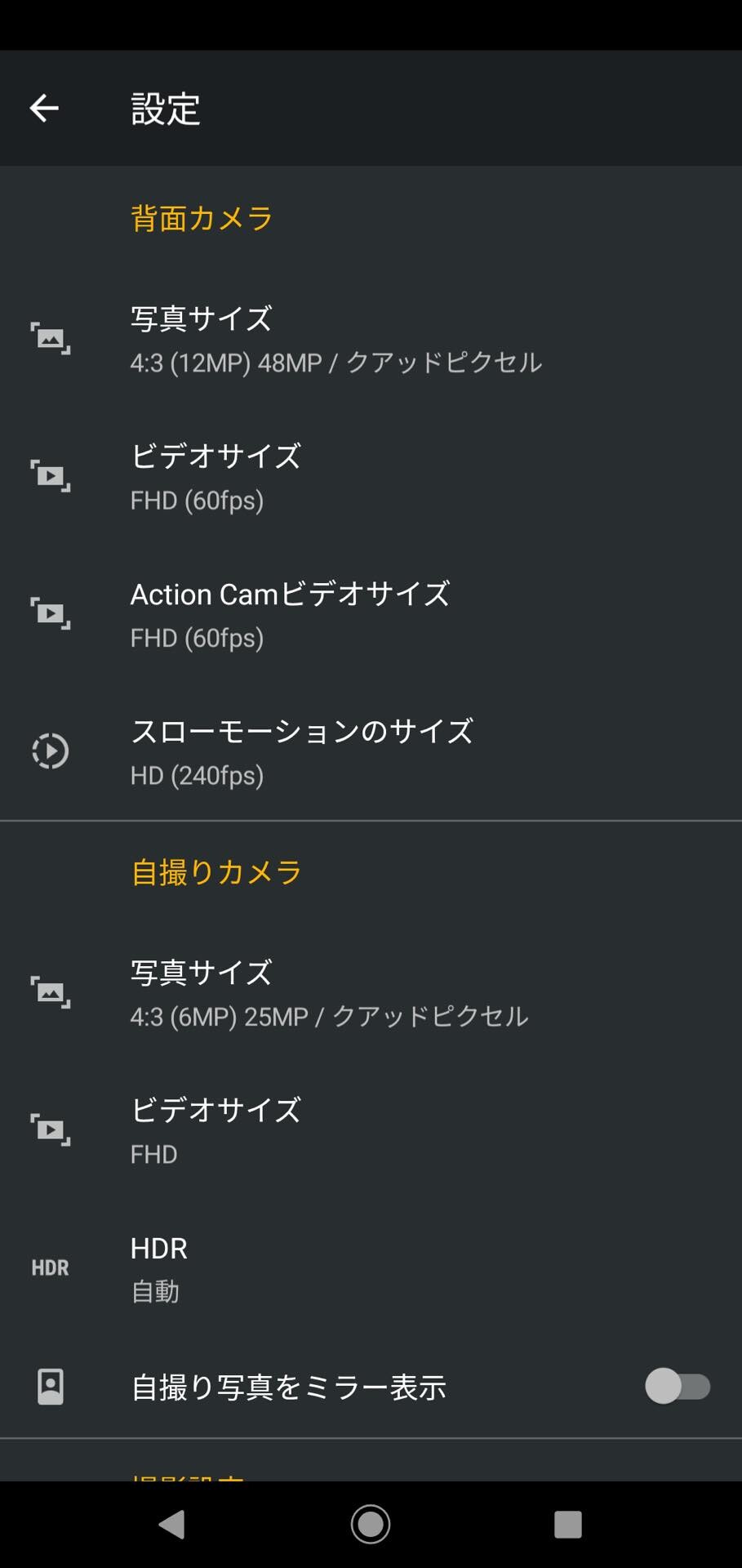Open selfie 写真サイズ 4:3 (6MP) setting
The image size is (742, 1568).
click(371, 993)
